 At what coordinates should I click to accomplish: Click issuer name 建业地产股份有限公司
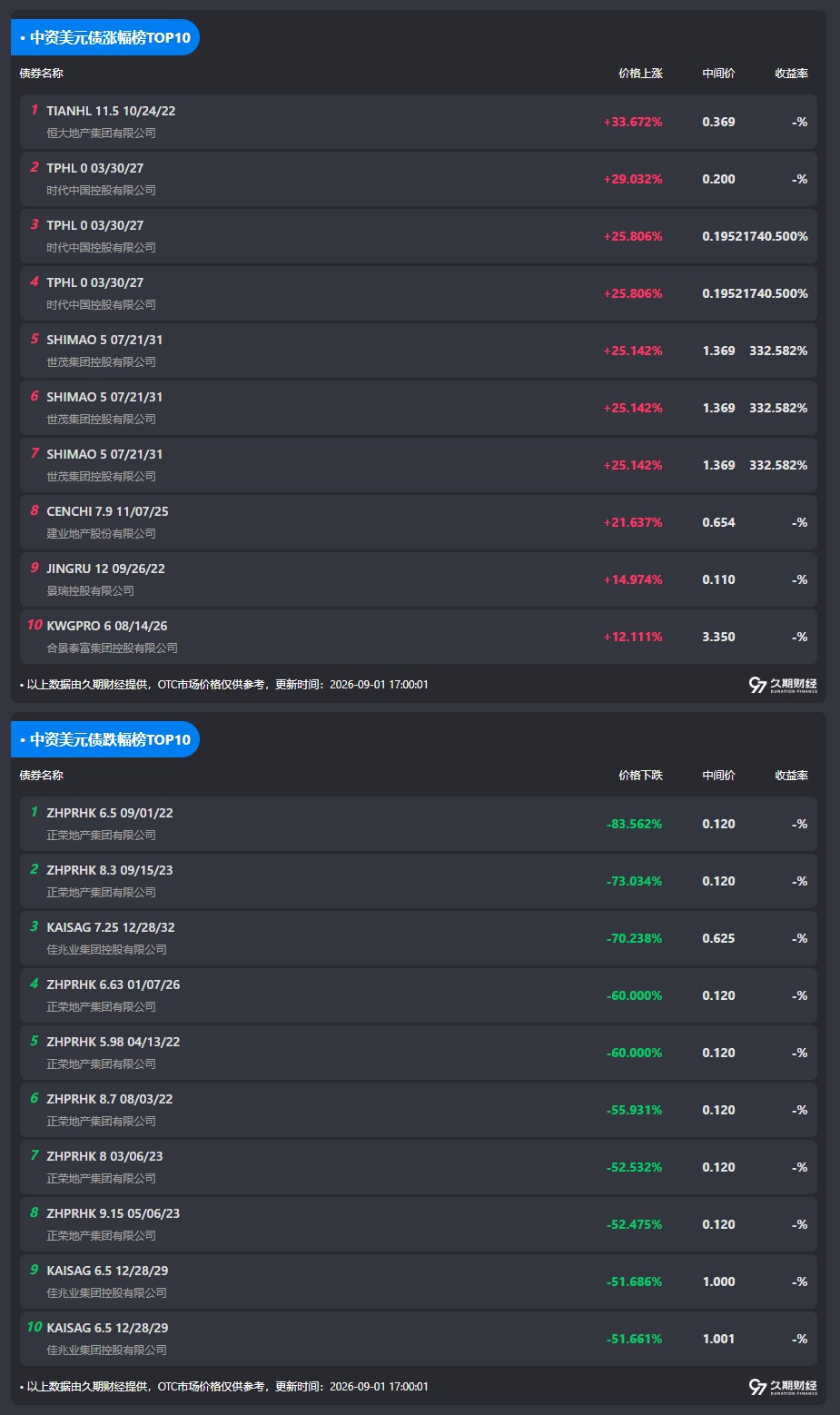pos(101,533)
